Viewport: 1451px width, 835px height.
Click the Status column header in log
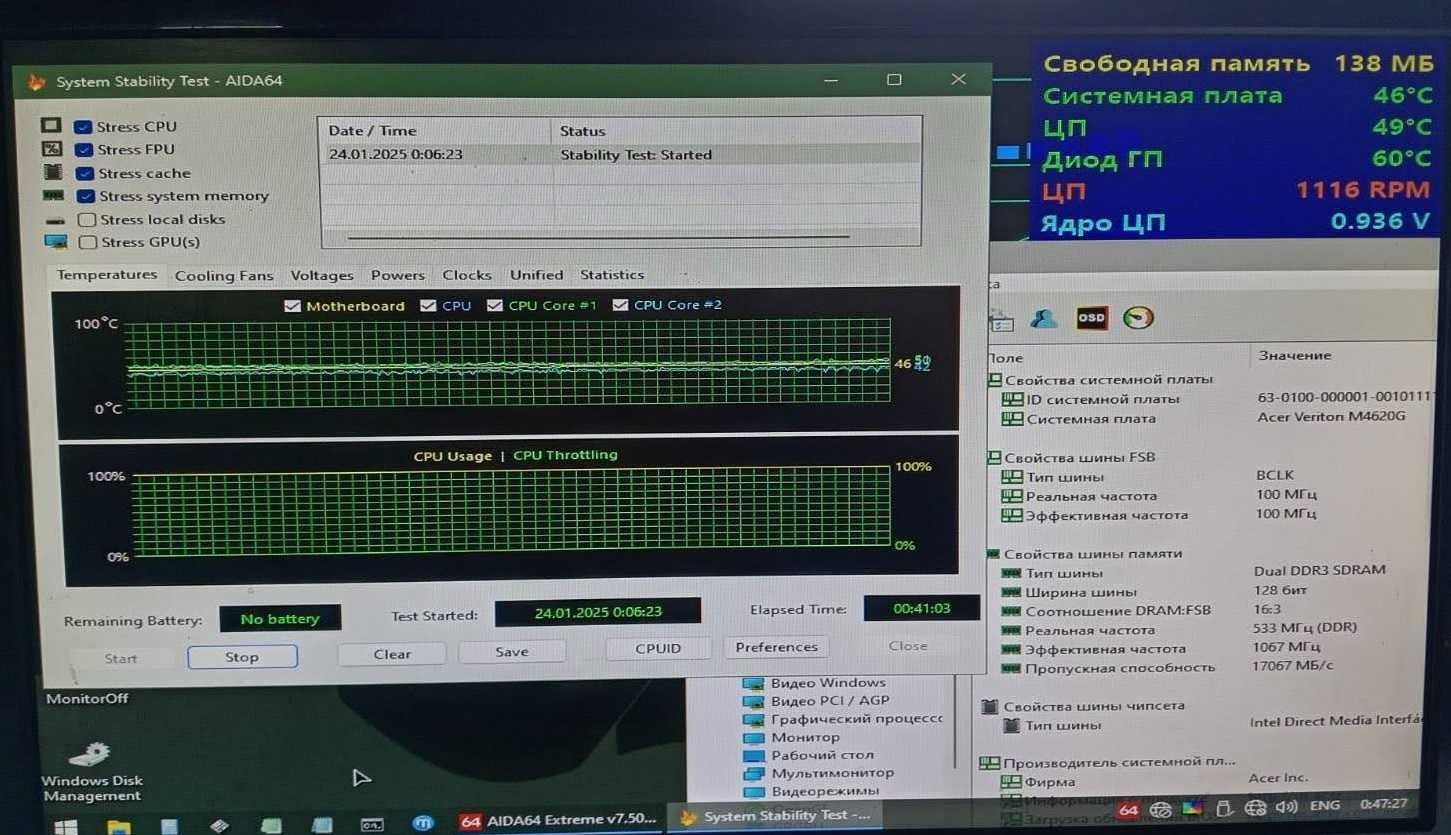(735, 131)
